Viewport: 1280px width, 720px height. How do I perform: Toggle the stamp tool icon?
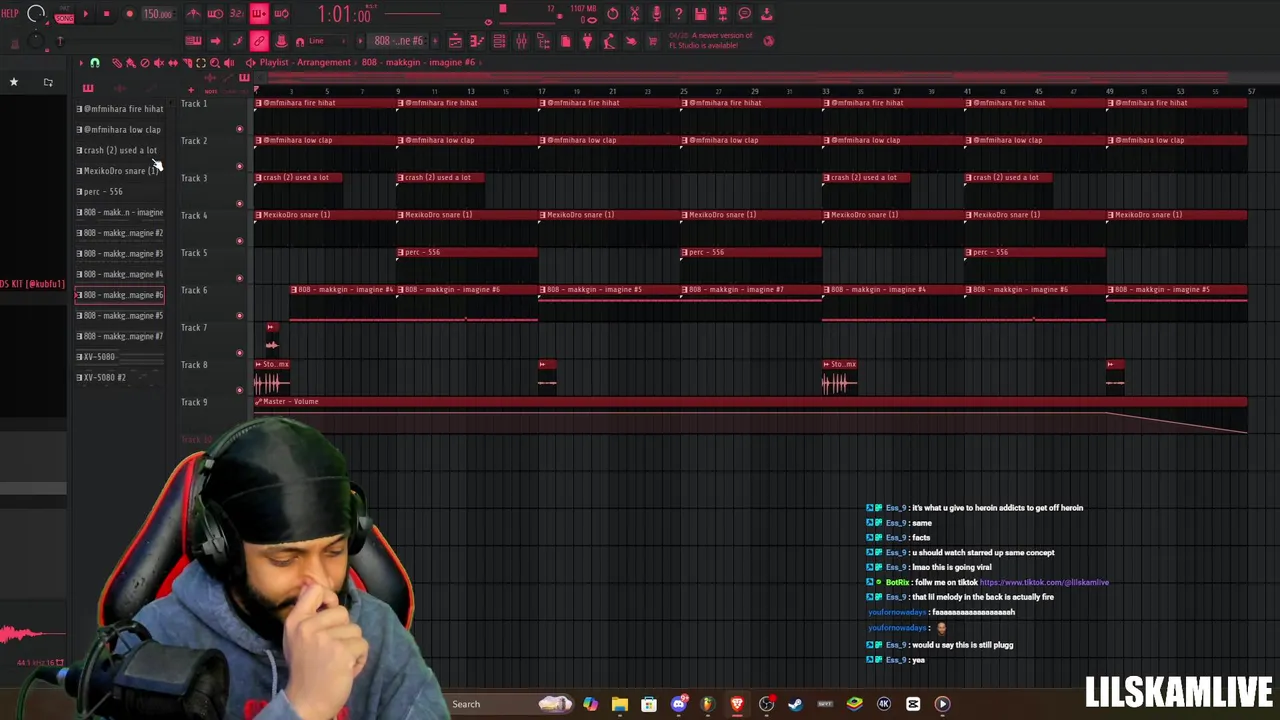tap(281, 41)
